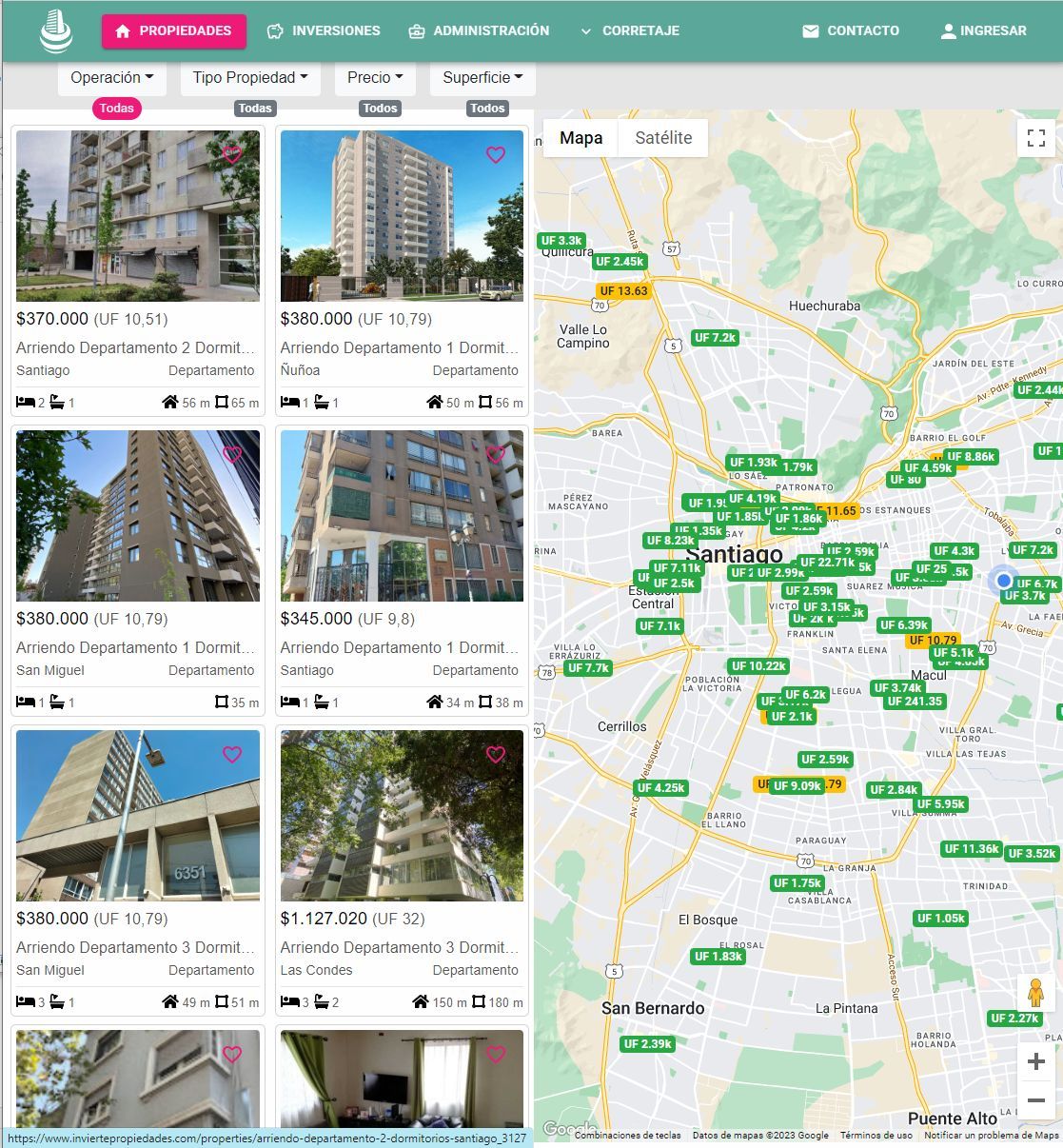Click the Street View pegman icon
The image size is (1063, 1148).
click(x=1036, y=993)
